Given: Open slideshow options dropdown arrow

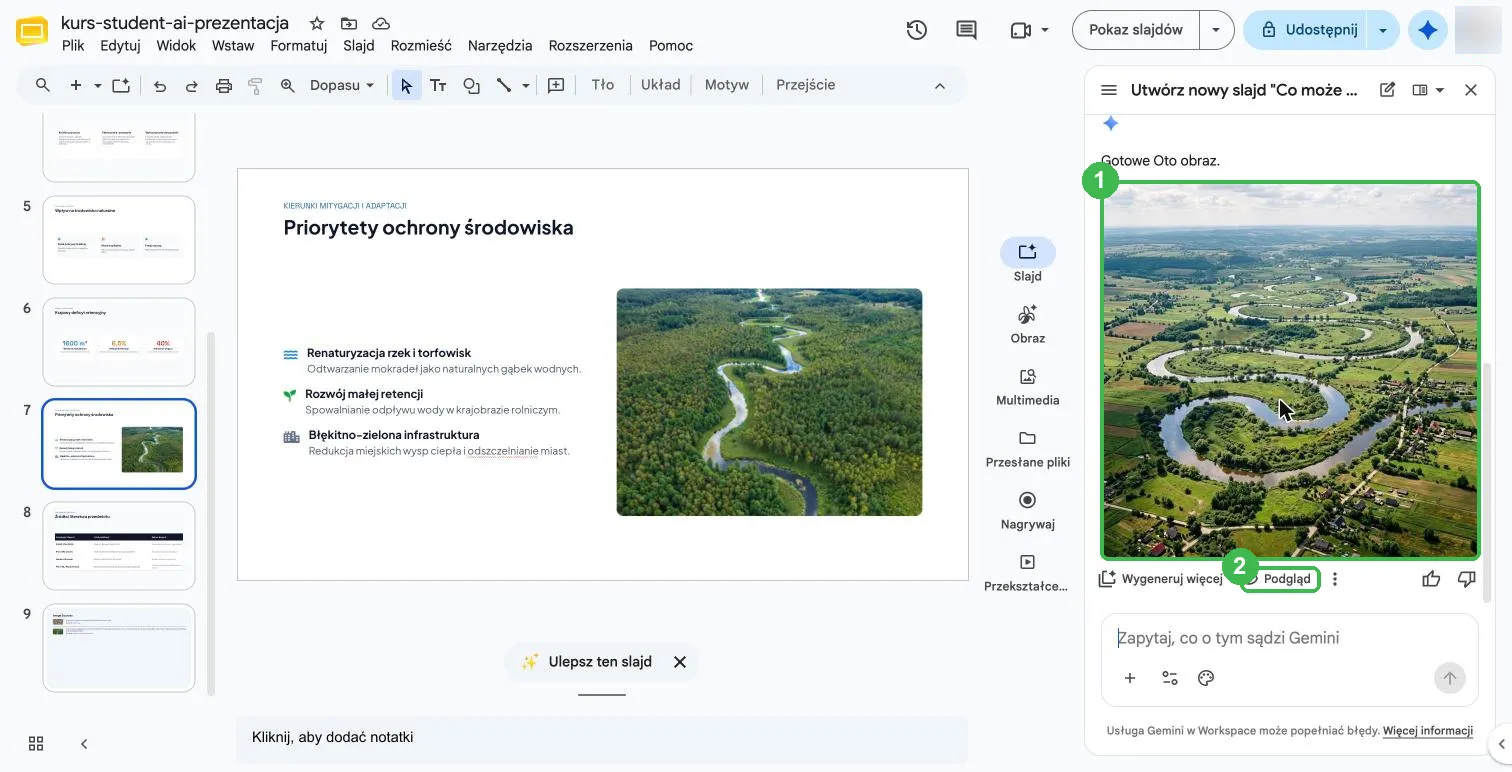Looking at the screenshot, I should pyautogui.click(x=1216, y=30).
